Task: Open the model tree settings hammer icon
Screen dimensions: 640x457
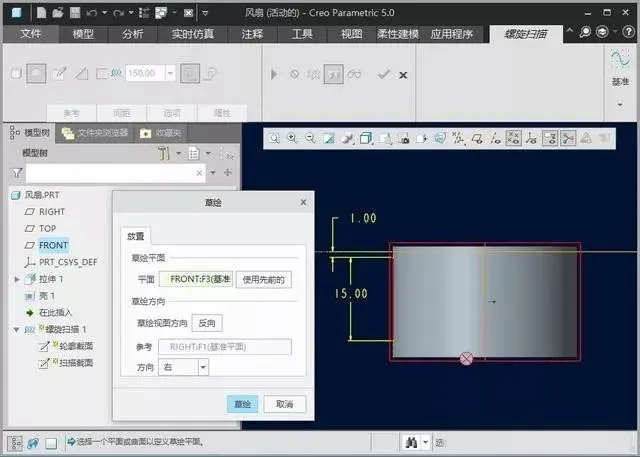Action: tap(164, 154)
